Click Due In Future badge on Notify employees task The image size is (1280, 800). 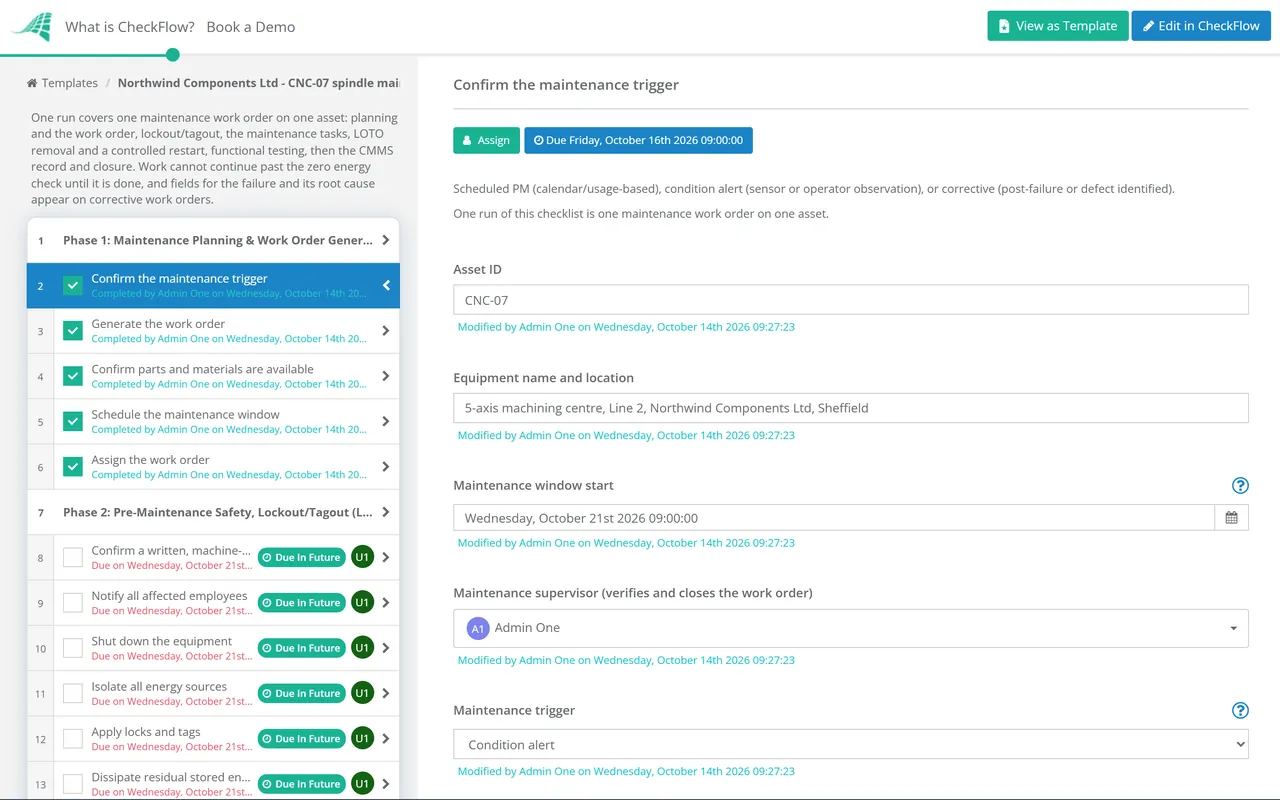(x=301, y=603)
